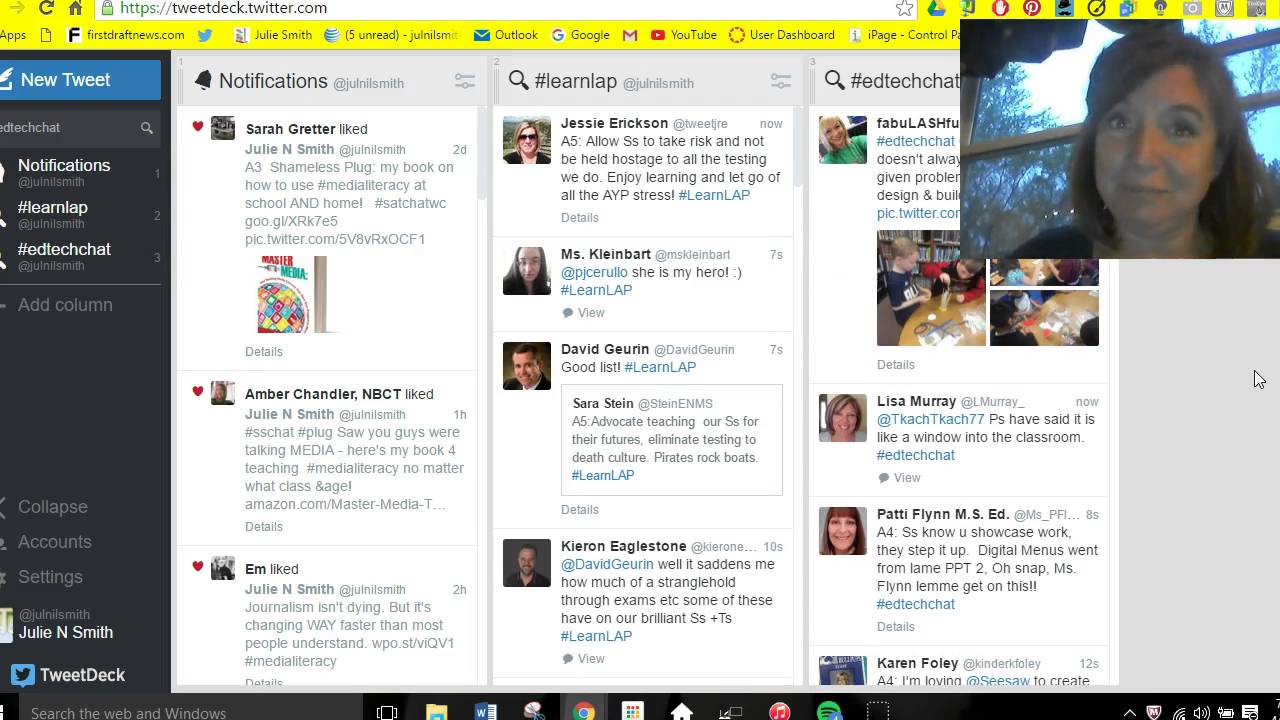Reload the page with the browser refresh icon

(x=46, y=8)
